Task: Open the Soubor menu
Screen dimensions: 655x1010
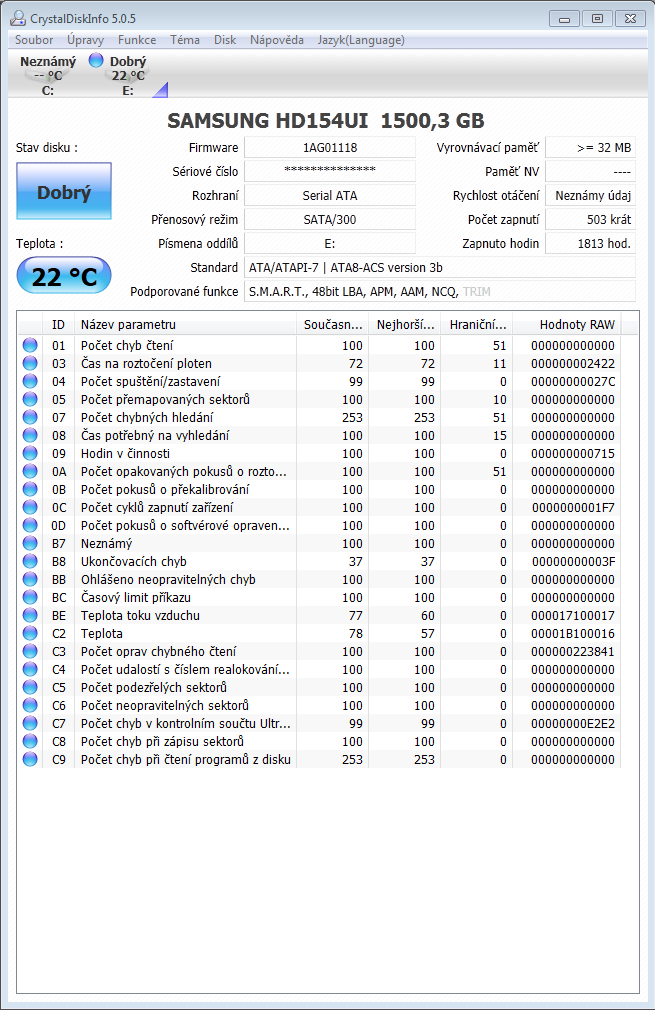Action: point(34,40)
